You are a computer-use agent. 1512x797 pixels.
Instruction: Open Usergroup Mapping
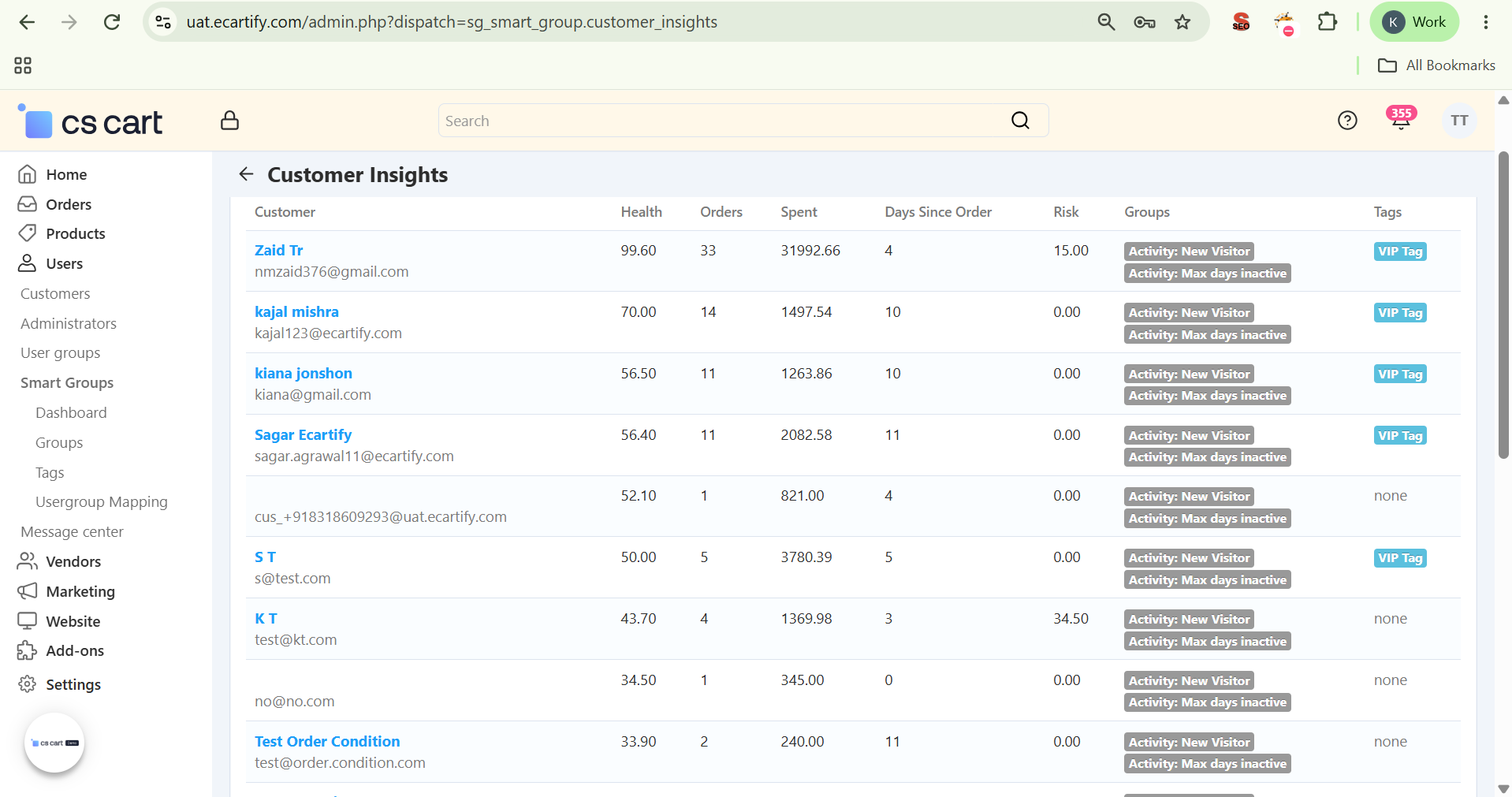102,502
